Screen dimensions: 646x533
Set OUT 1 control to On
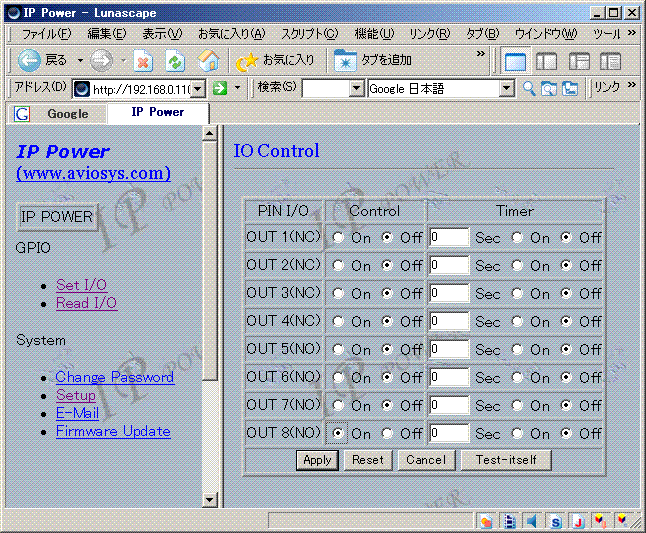(338, 238)
